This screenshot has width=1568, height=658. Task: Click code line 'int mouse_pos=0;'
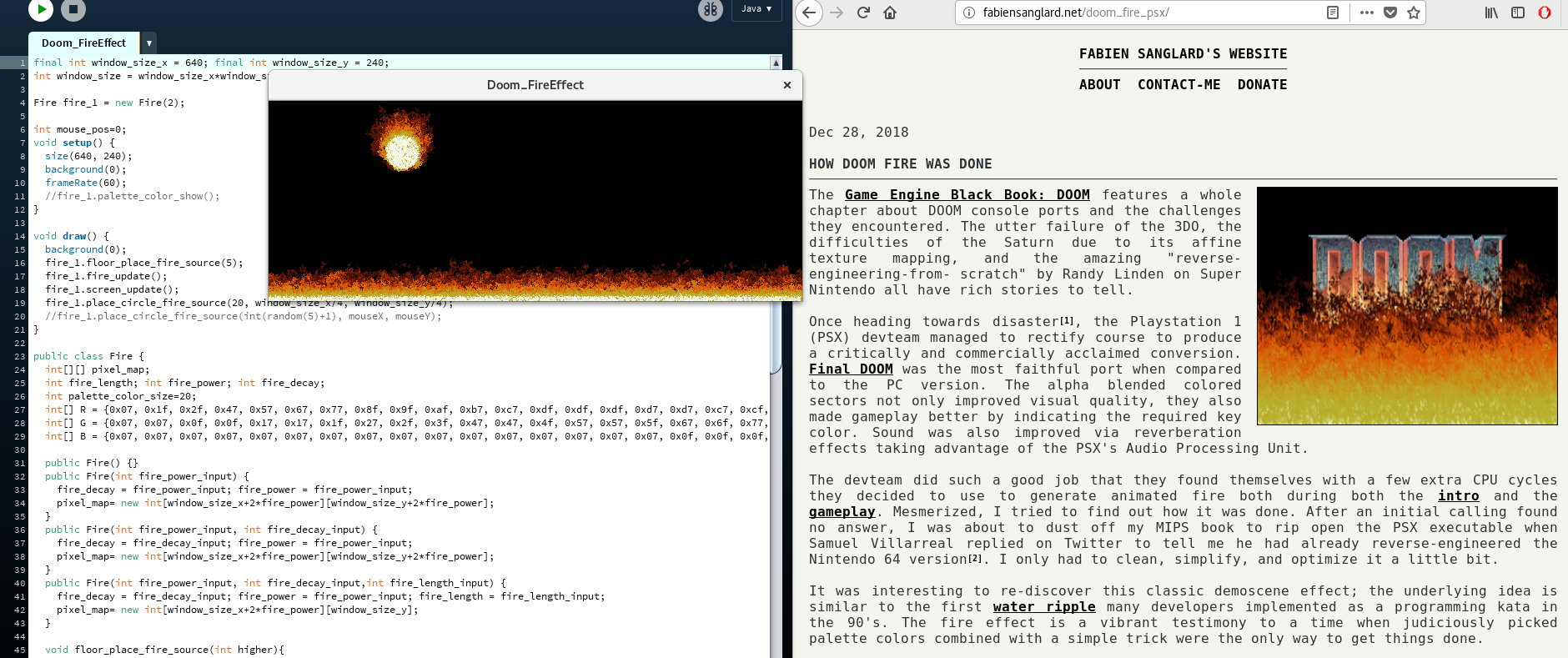[80, 129]
